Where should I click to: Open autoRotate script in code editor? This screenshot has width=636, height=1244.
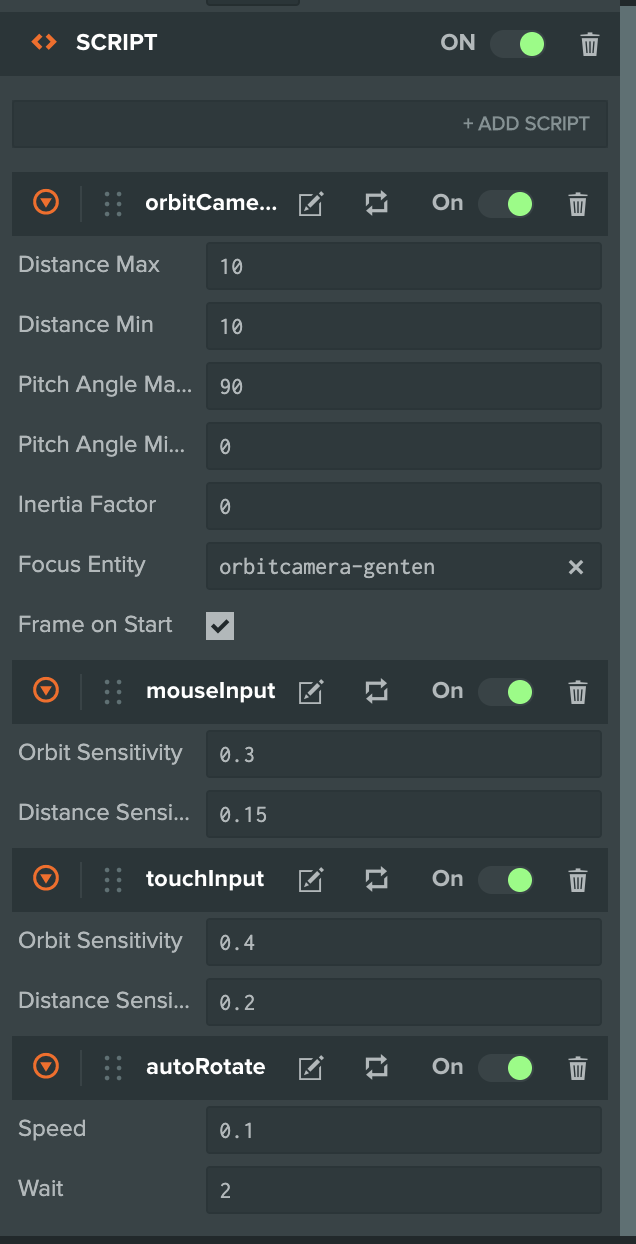coord(311,1068)
